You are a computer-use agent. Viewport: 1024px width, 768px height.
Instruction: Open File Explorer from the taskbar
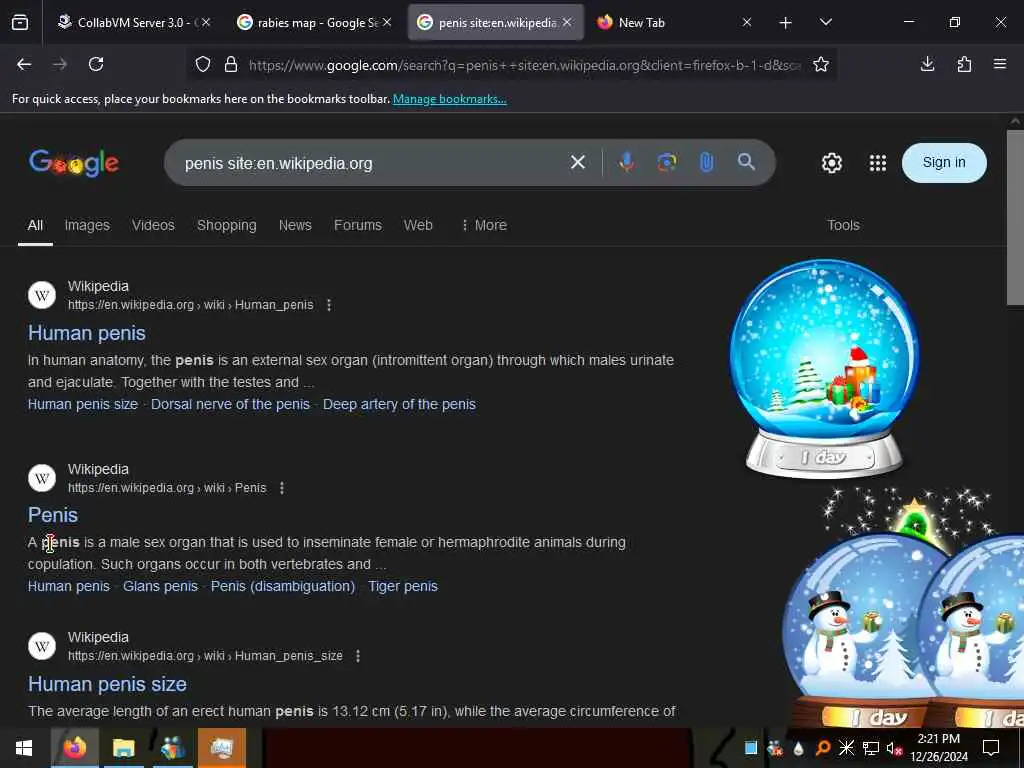[123, 748]
